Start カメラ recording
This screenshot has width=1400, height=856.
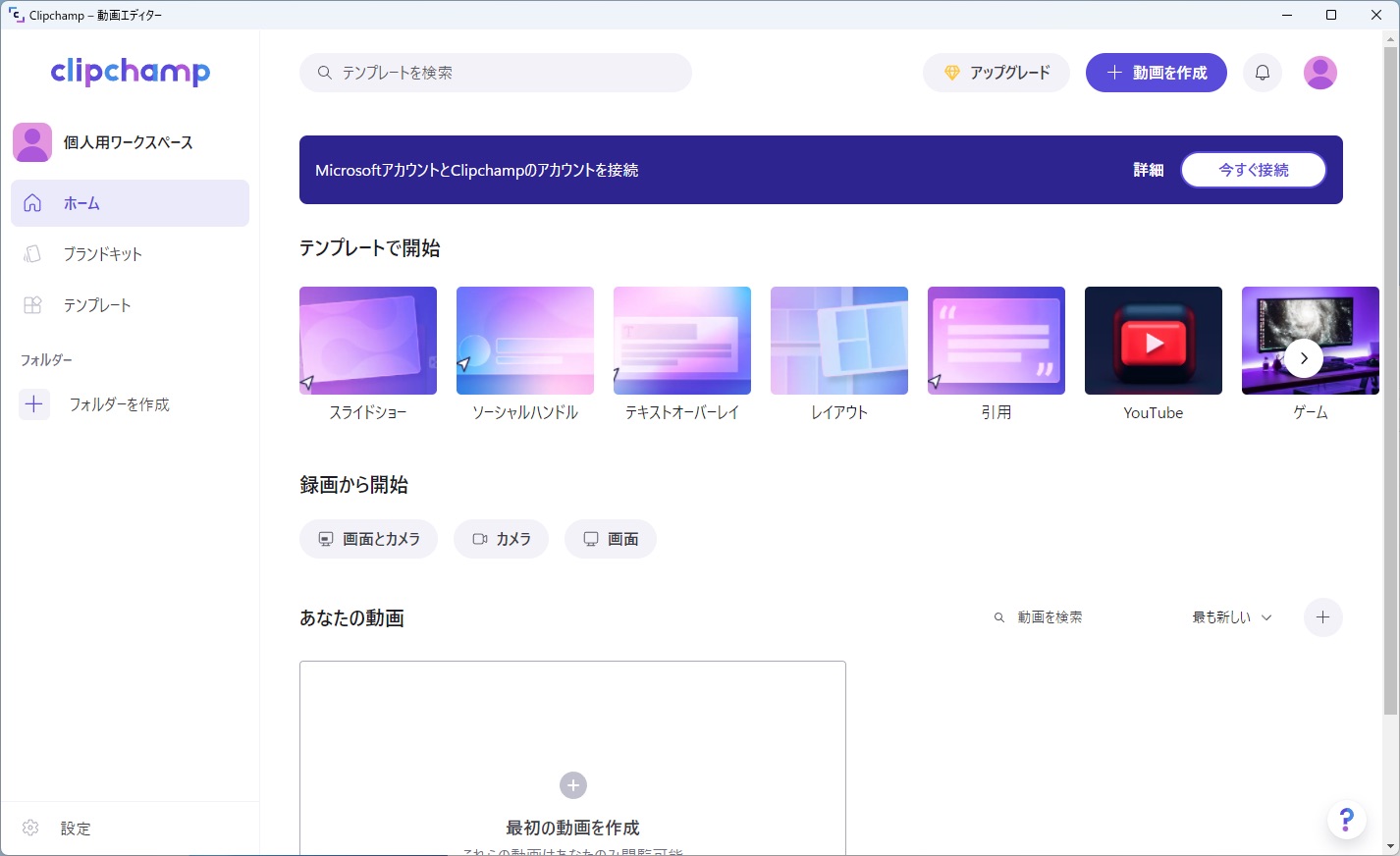pos(501,539)
